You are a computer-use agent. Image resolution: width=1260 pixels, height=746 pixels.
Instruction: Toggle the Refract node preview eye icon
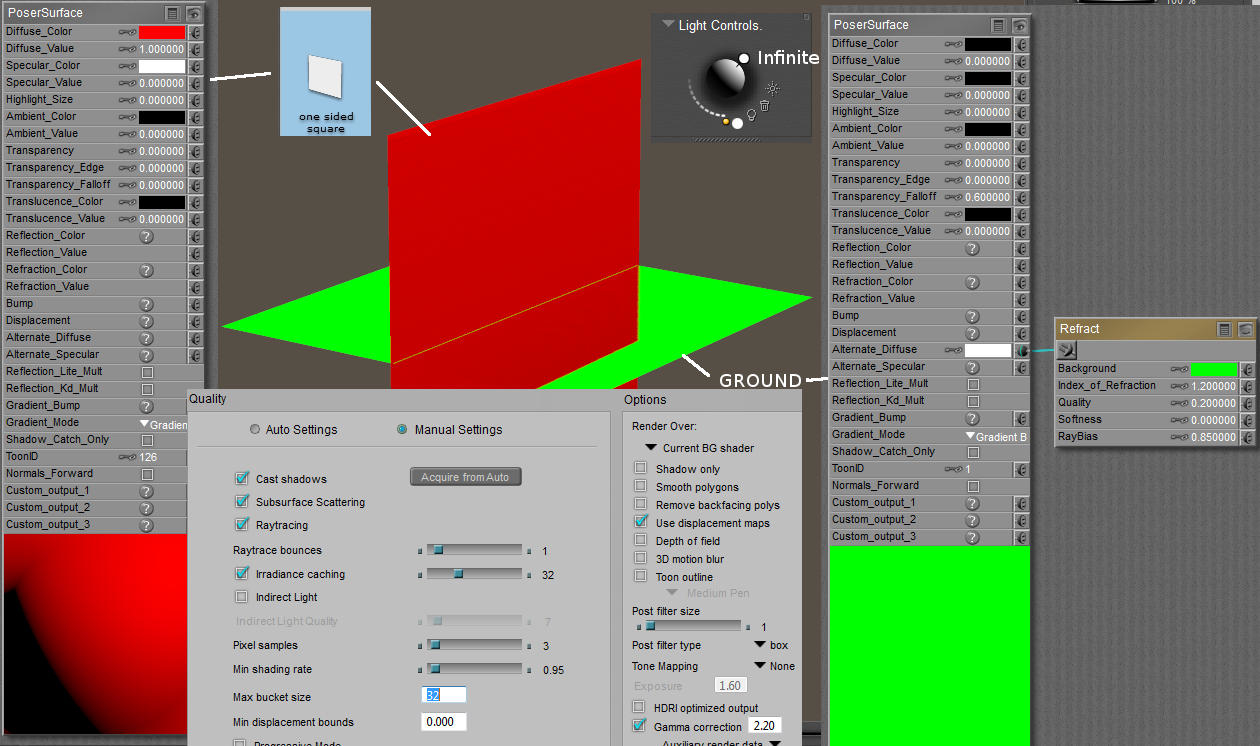tap(1245, 329)
